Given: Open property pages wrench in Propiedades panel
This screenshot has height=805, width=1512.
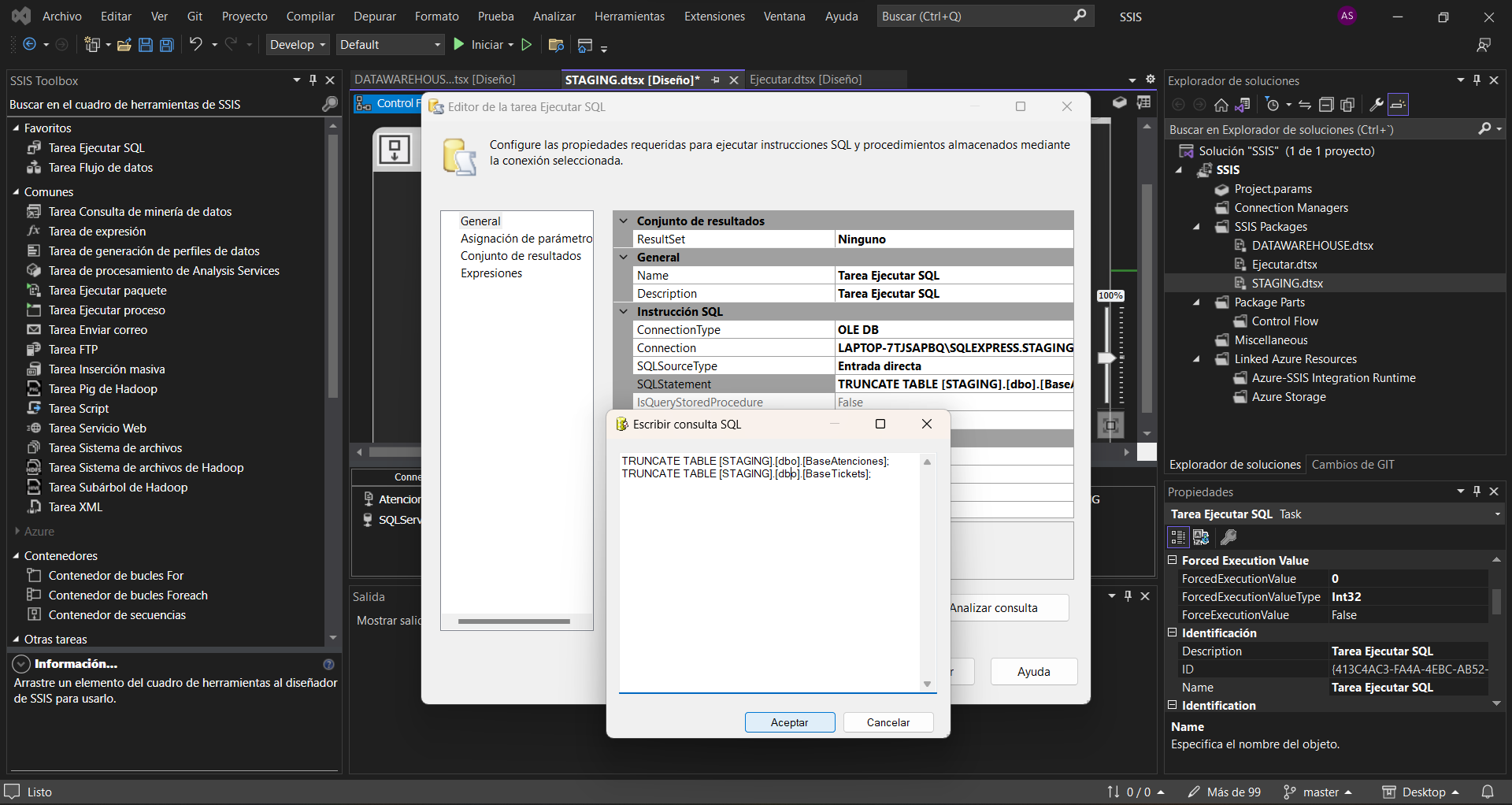Looking at the screenshot, I should pos(1228,537).
